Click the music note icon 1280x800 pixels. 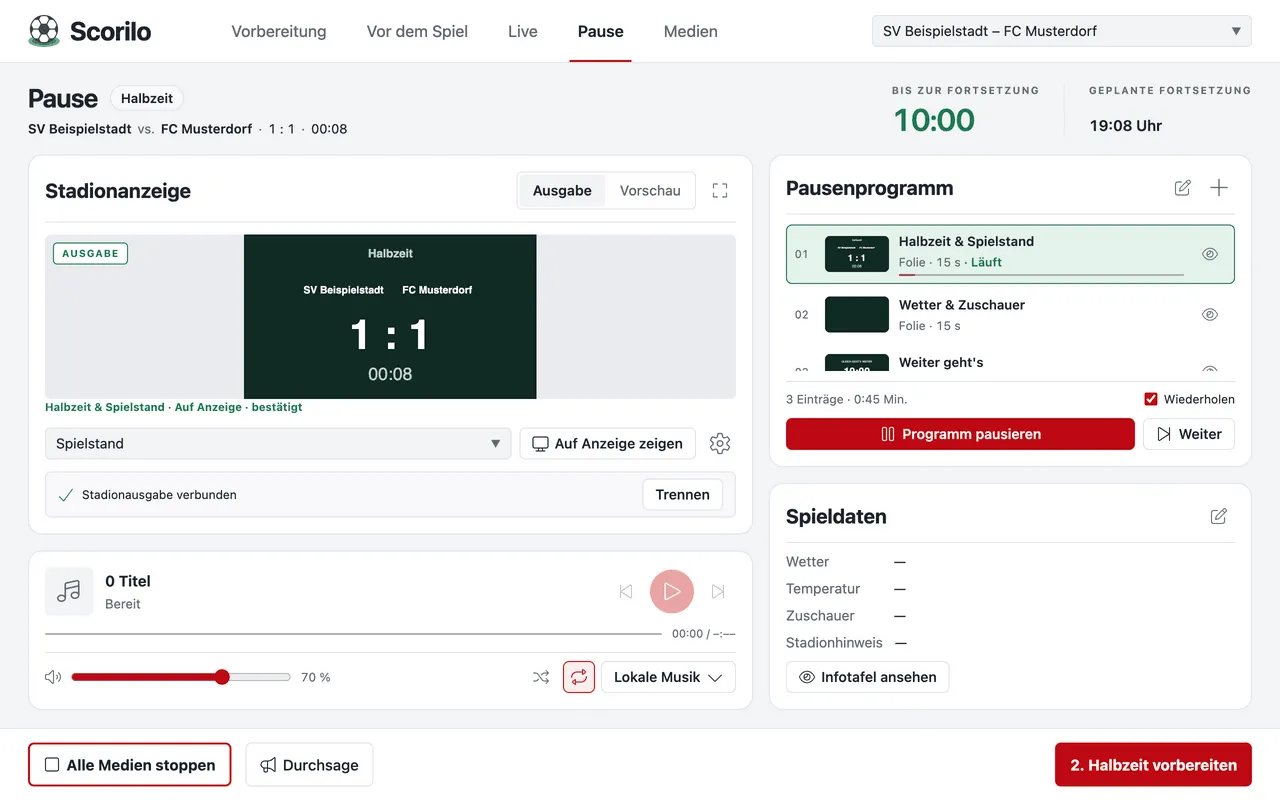pyautogui.click(x=69, y=592)
